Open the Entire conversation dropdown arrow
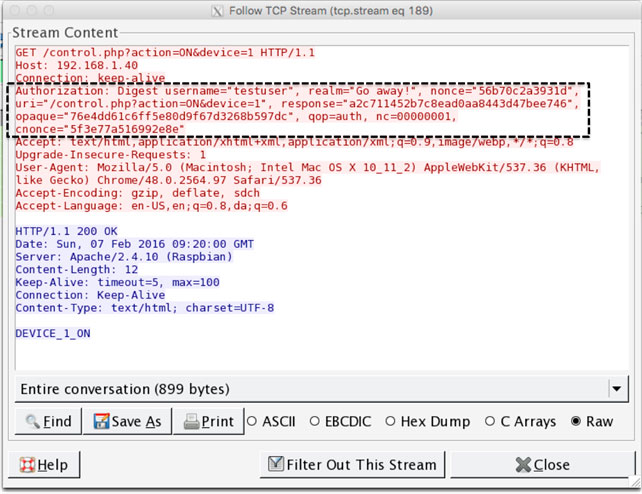The image size is (642, 494). coord(617,389)
